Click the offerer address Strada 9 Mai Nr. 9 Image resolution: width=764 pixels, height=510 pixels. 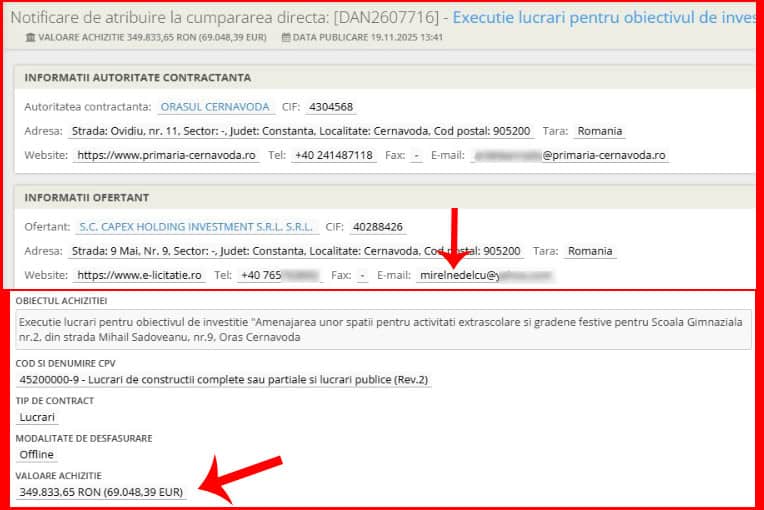coord(296,251)
